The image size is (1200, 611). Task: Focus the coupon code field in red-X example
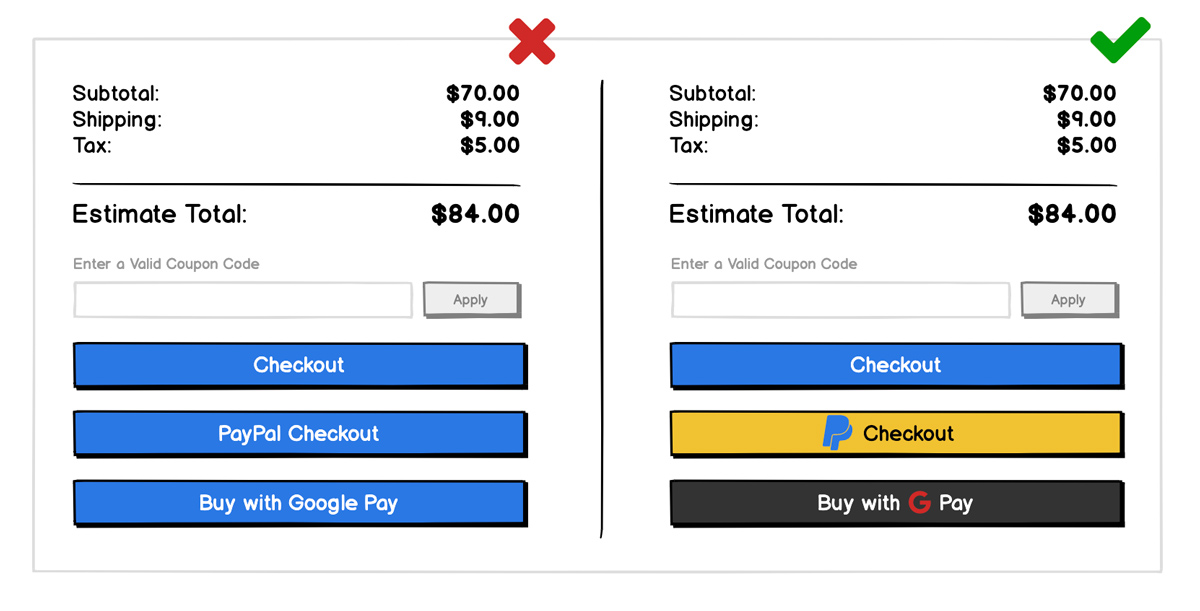(243, 300)
